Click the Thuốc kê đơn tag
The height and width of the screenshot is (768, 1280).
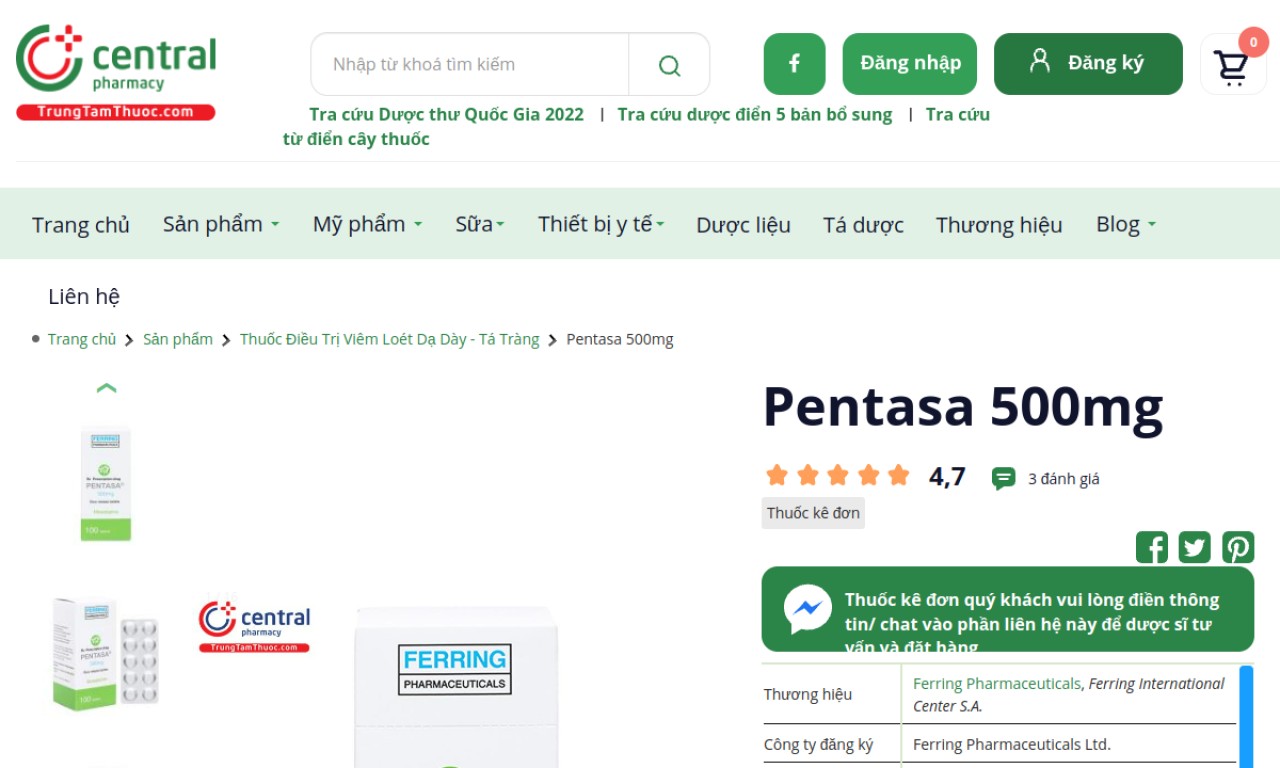[x=813, y=513]
